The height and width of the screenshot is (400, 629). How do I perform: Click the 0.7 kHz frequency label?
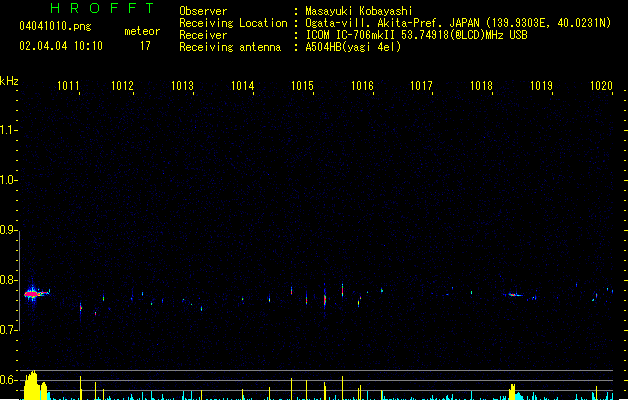click(8, 330)
